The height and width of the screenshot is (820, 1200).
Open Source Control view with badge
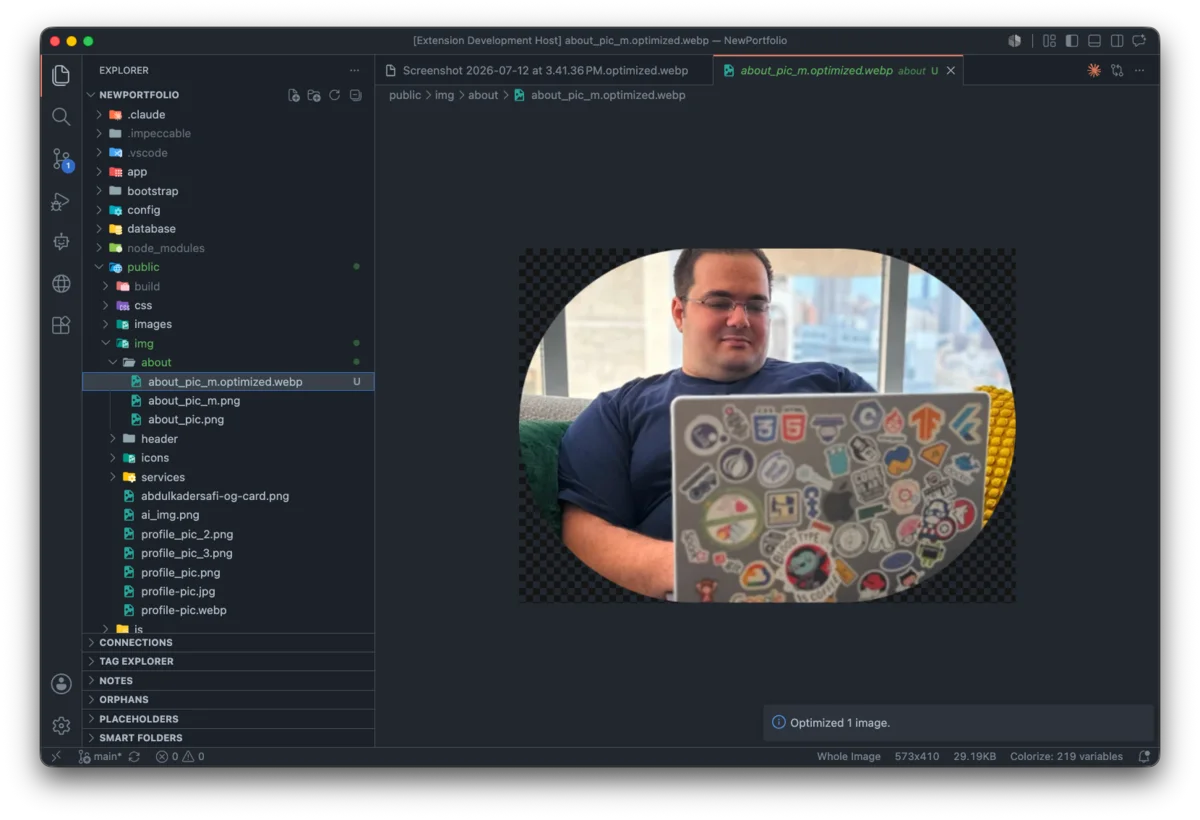(x=61, y=159)
